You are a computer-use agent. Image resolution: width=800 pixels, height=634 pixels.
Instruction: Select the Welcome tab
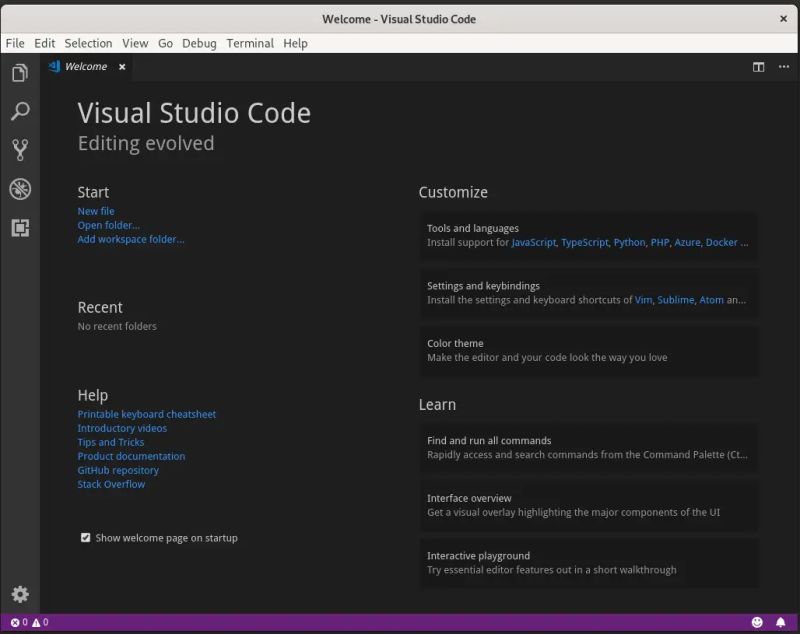pos(85,66)
